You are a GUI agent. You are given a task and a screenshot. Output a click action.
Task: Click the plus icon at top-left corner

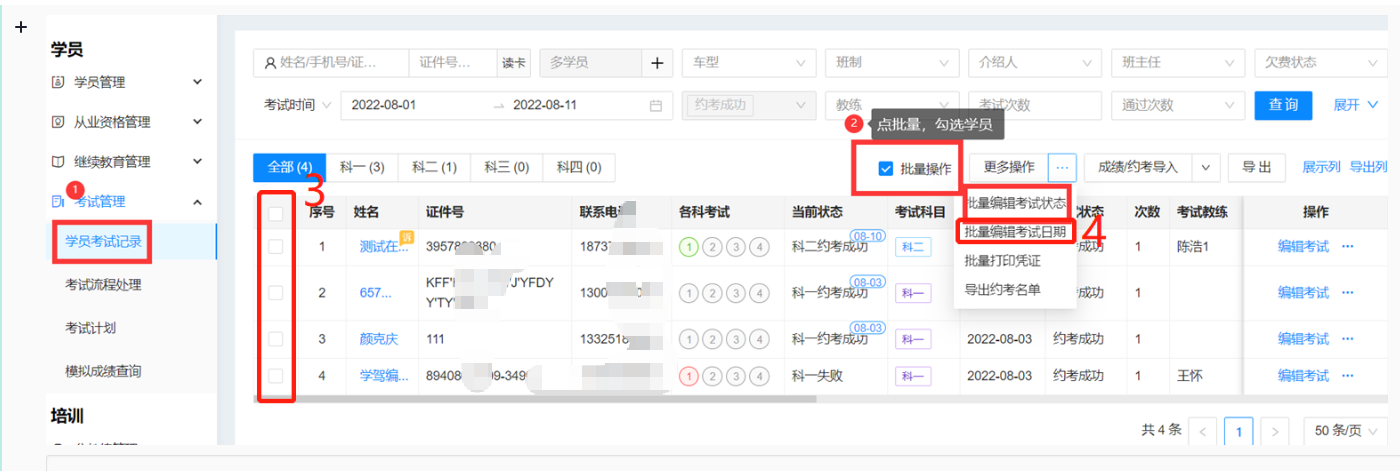click(x=21, y=27)
